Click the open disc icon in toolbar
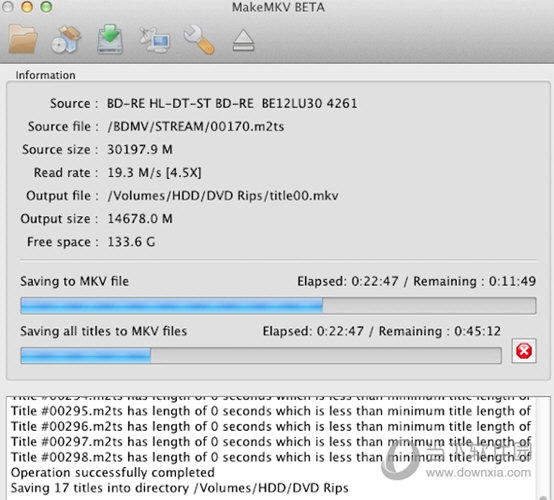 [x=66, y=40]
